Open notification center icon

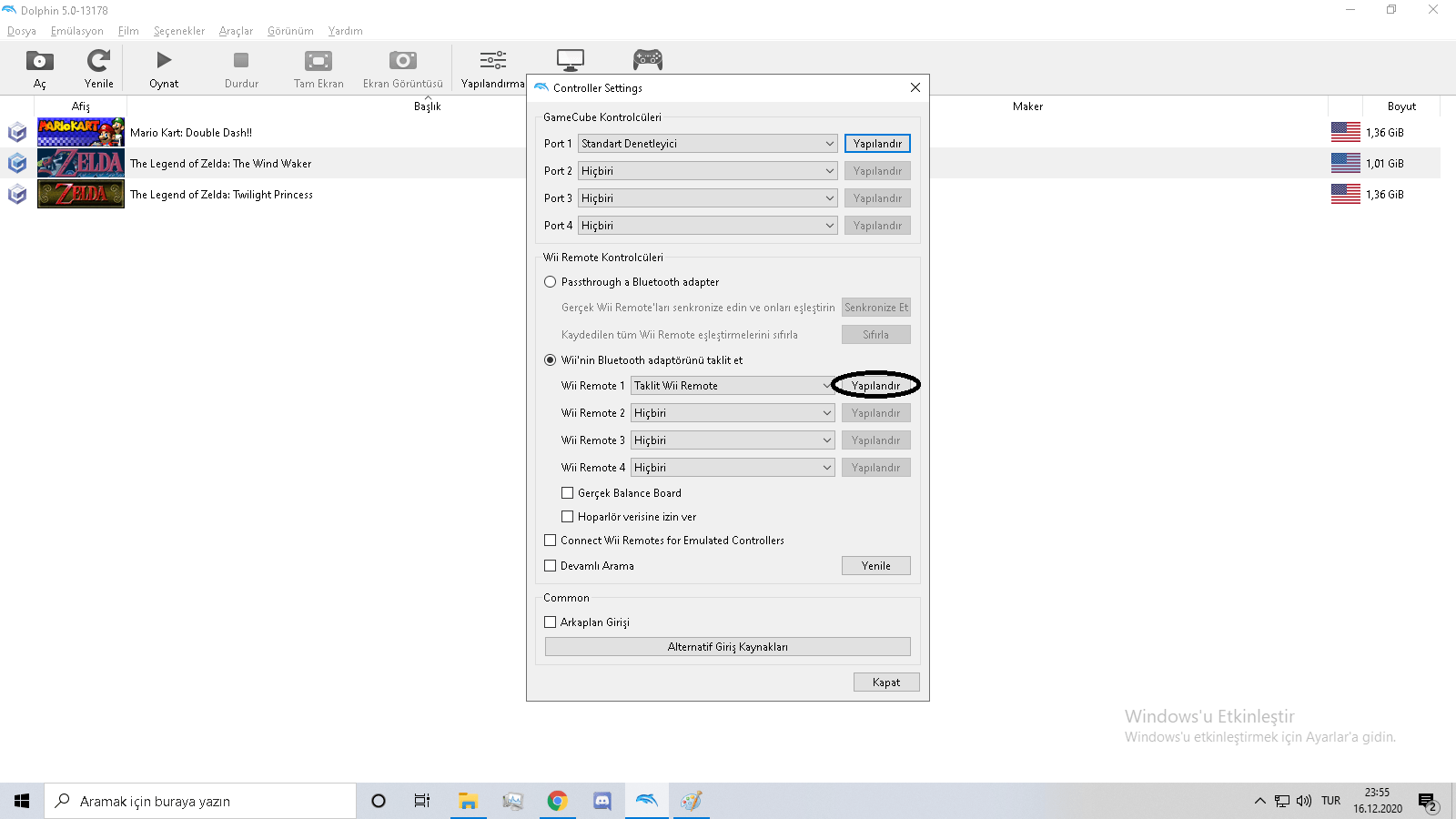(1427, 802)
